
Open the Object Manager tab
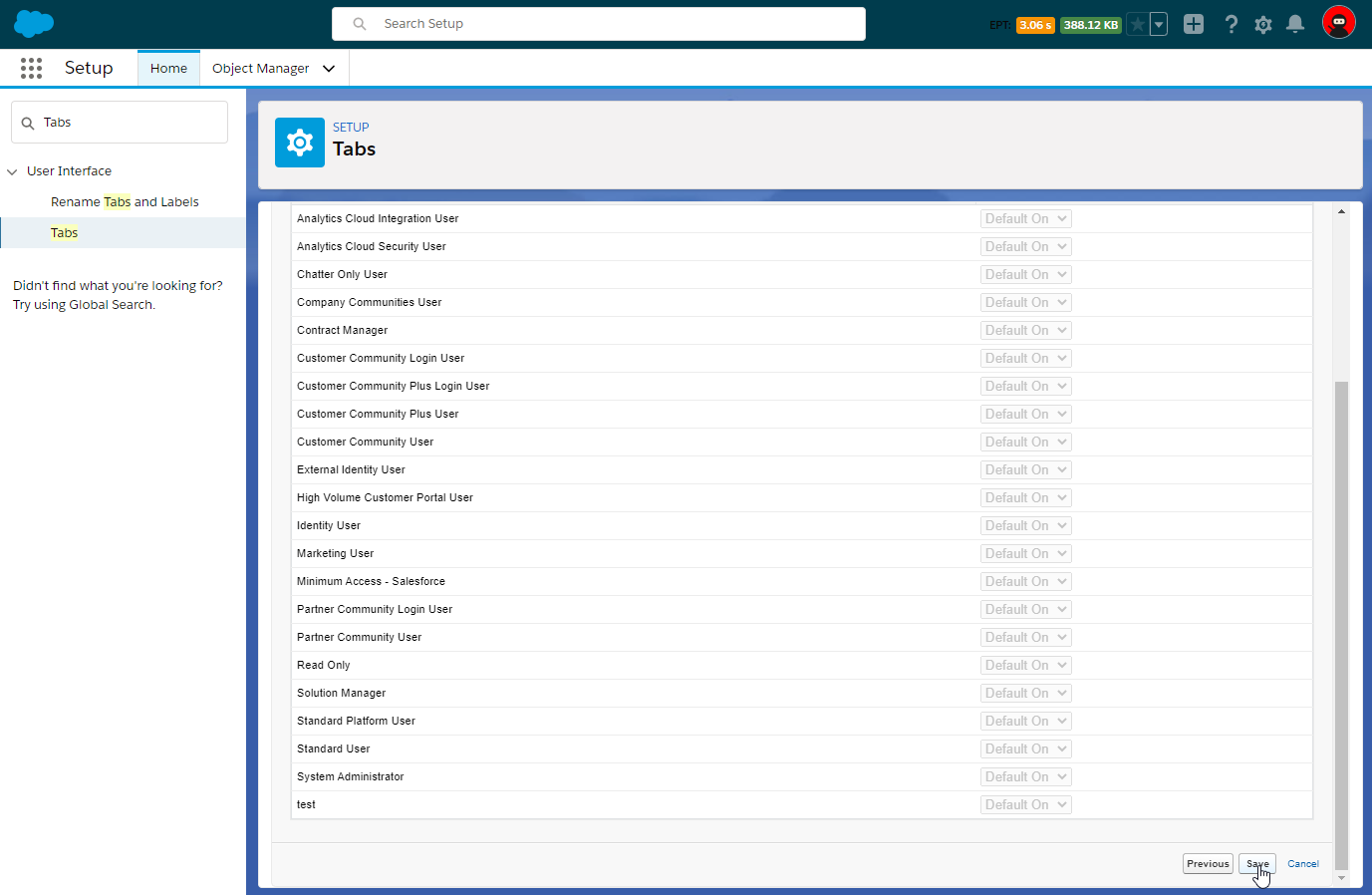click(x=261, y=68)
